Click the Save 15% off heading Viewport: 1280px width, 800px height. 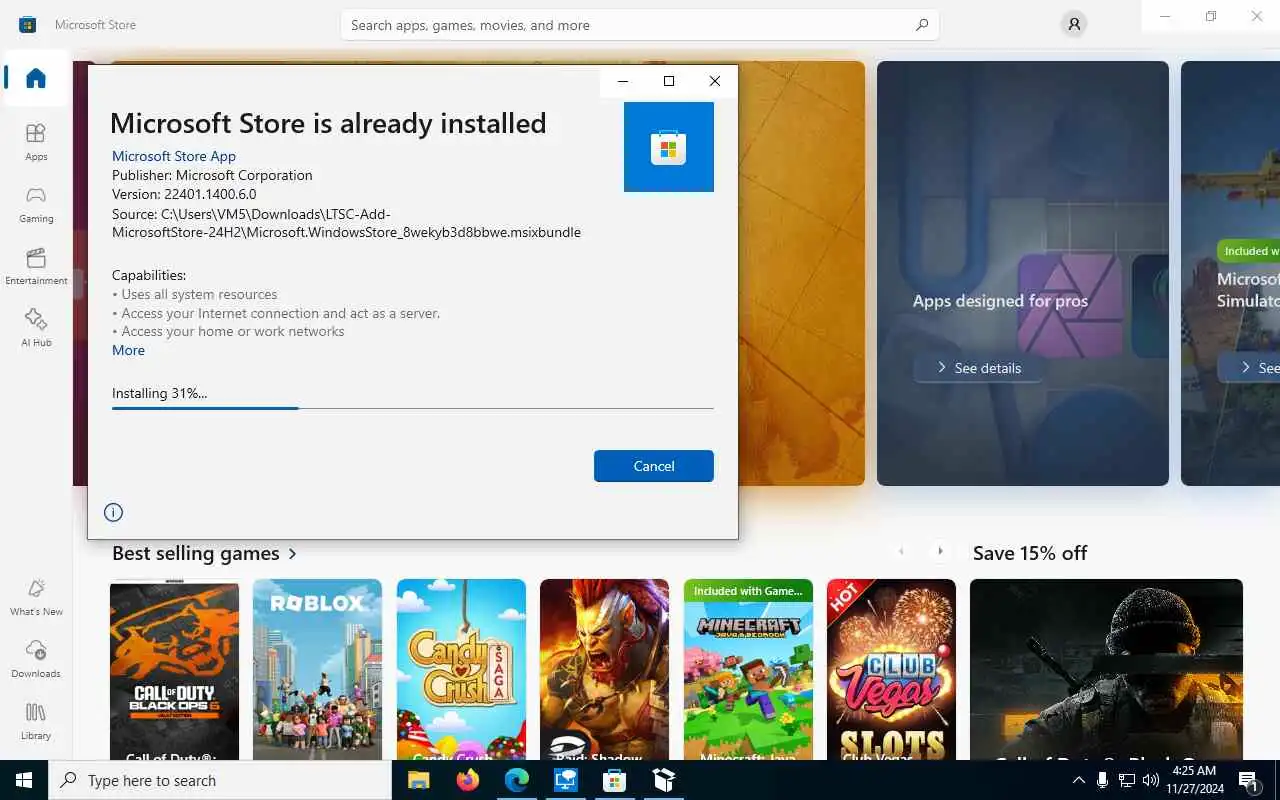coord(1030,553)
